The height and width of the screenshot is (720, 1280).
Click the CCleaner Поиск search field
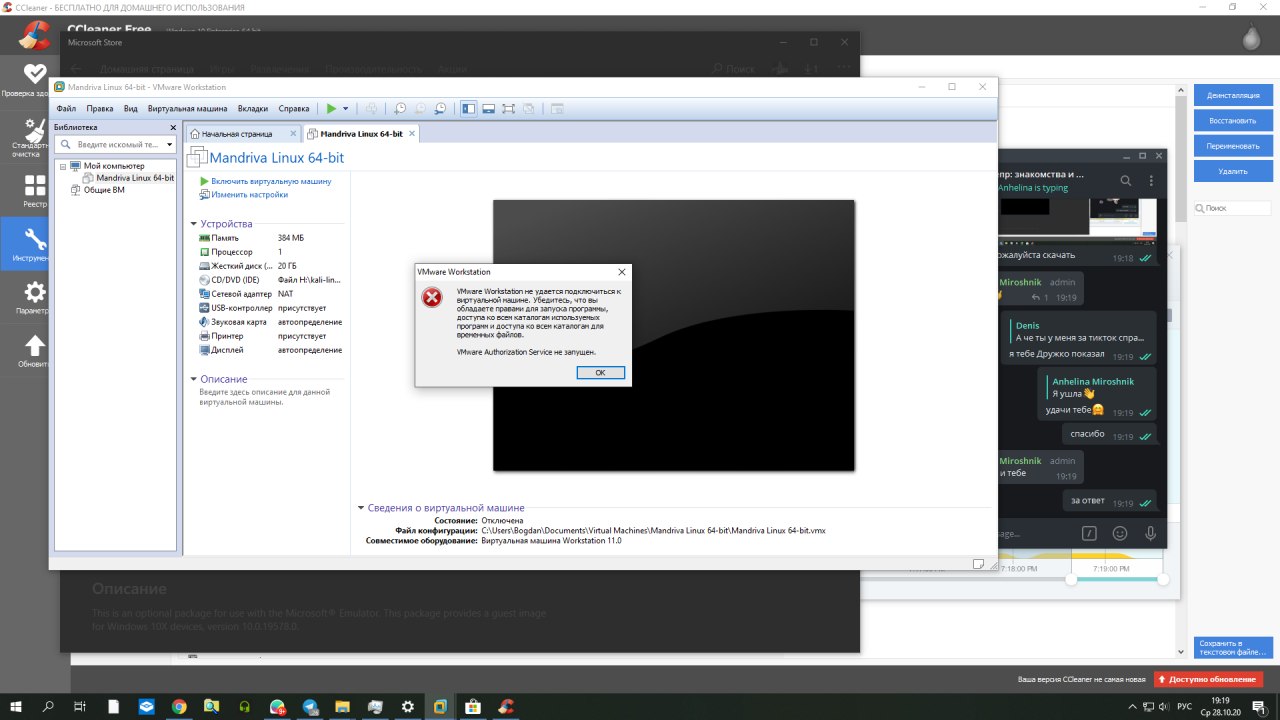[1232, 208]
